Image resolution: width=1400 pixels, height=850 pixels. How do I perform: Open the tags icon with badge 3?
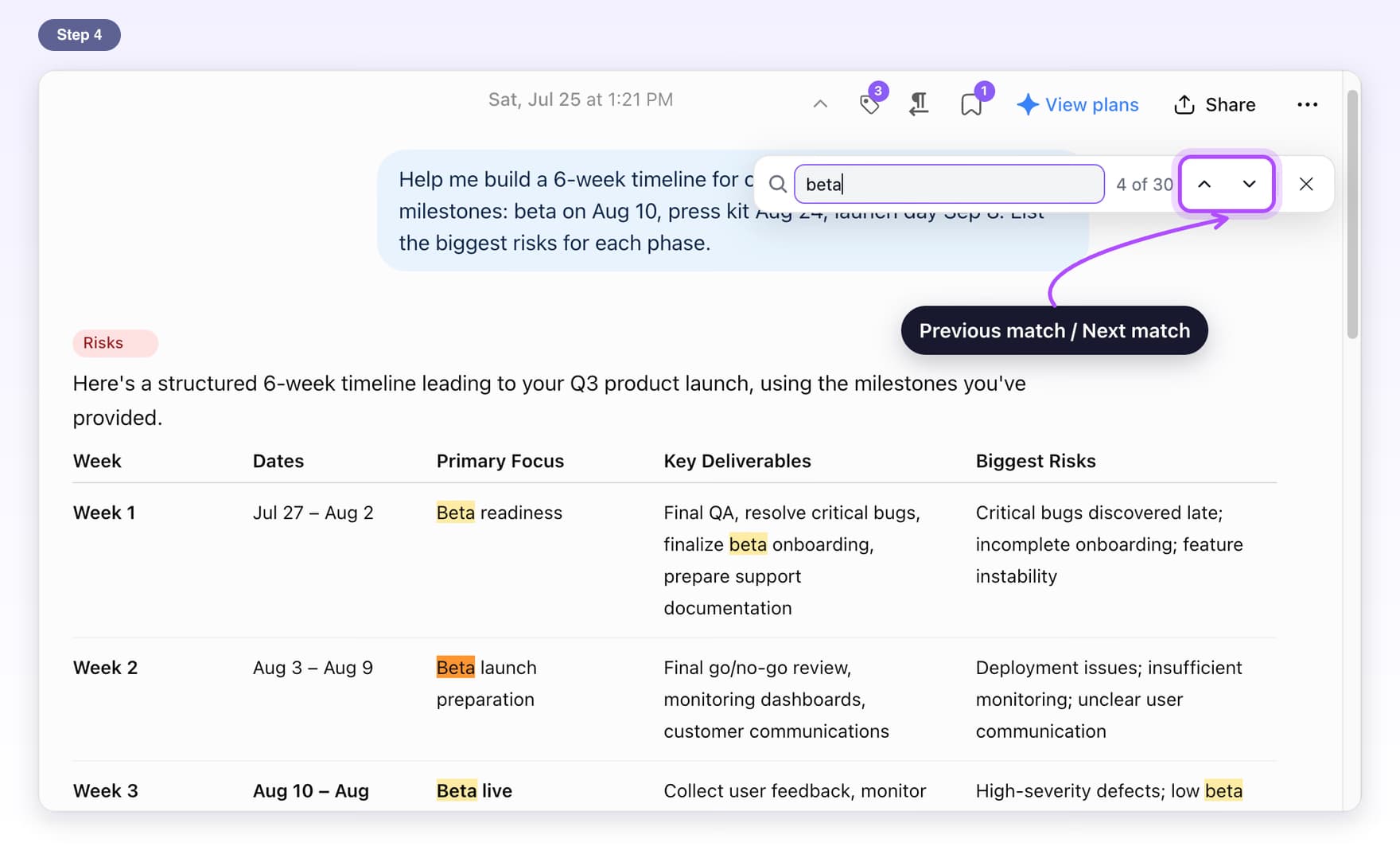(870, 104)
